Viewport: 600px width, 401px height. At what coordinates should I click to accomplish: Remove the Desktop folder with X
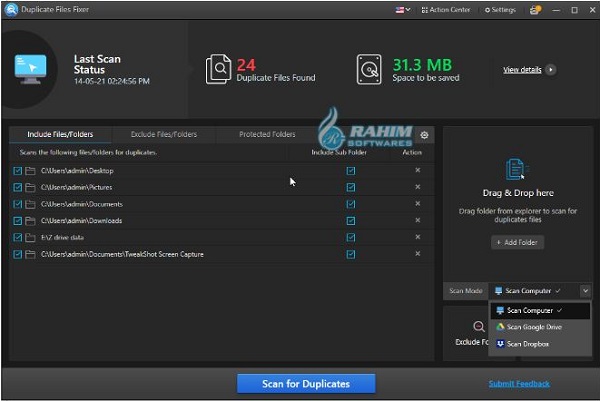tap(417, 170)
